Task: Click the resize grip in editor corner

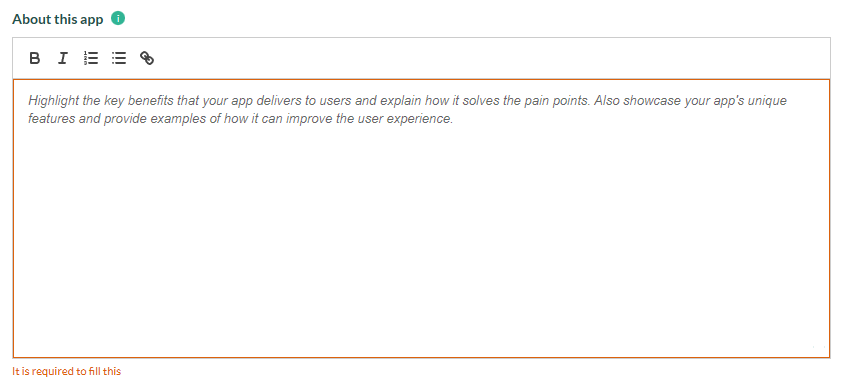Action: click(820, 347)
